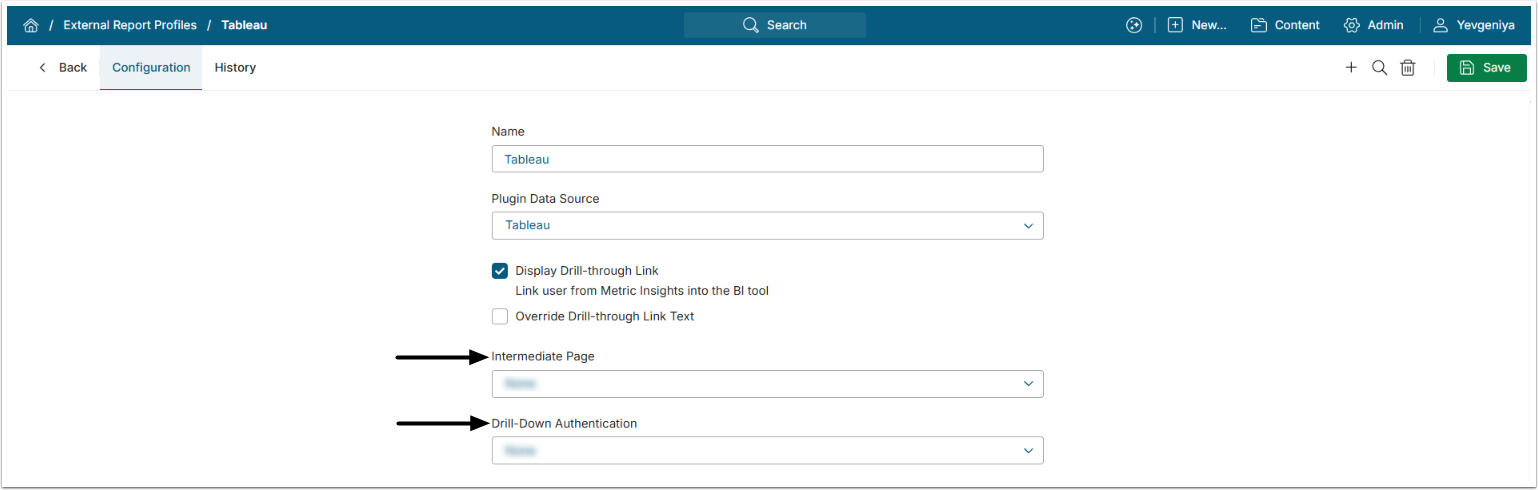Expand the Intermediate Page dropdown

767,384
